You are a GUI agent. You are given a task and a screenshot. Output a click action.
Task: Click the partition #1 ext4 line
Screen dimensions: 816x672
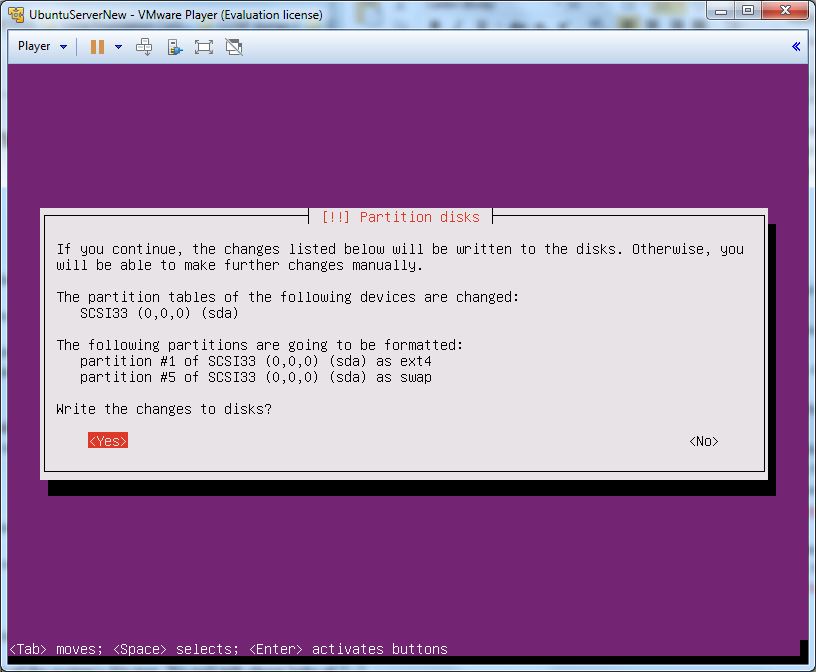[255, 361]
